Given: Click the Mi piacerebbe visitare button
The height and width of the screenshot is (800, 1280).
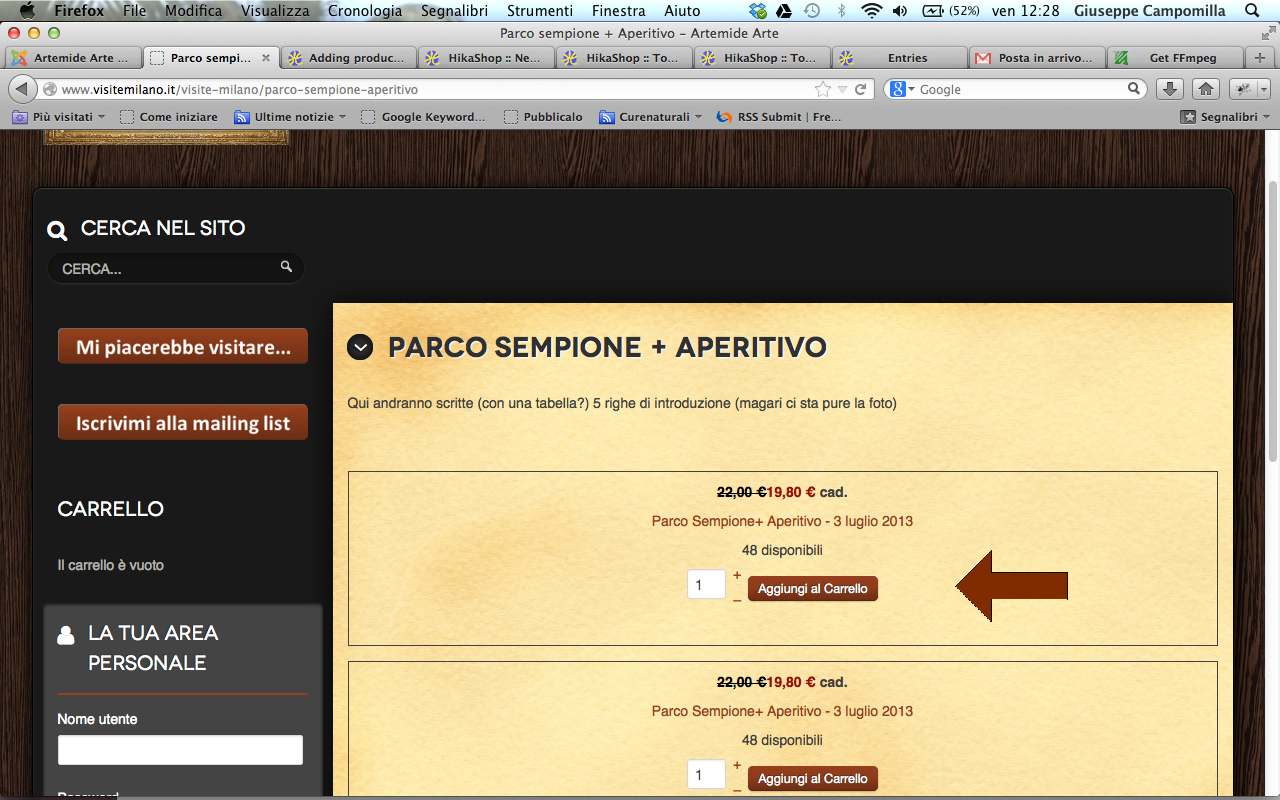Looking at the screenshot, I should [x=183, y=346].
